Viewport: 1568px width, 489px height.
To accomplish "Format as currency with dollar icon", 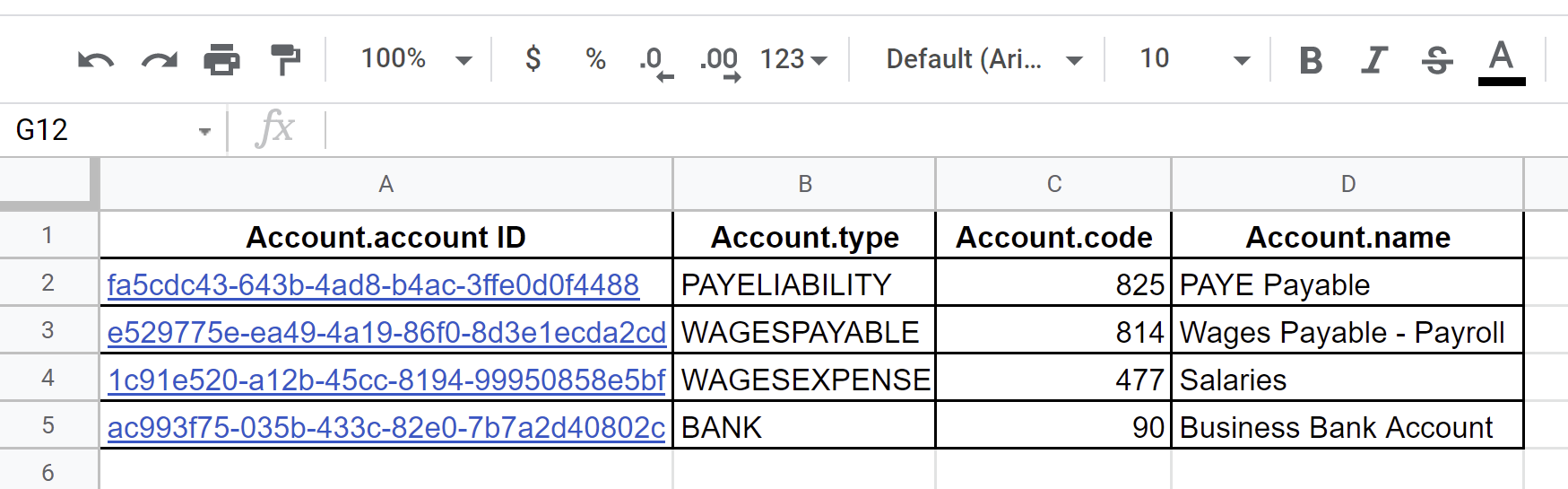I will [x=533, y=59].
